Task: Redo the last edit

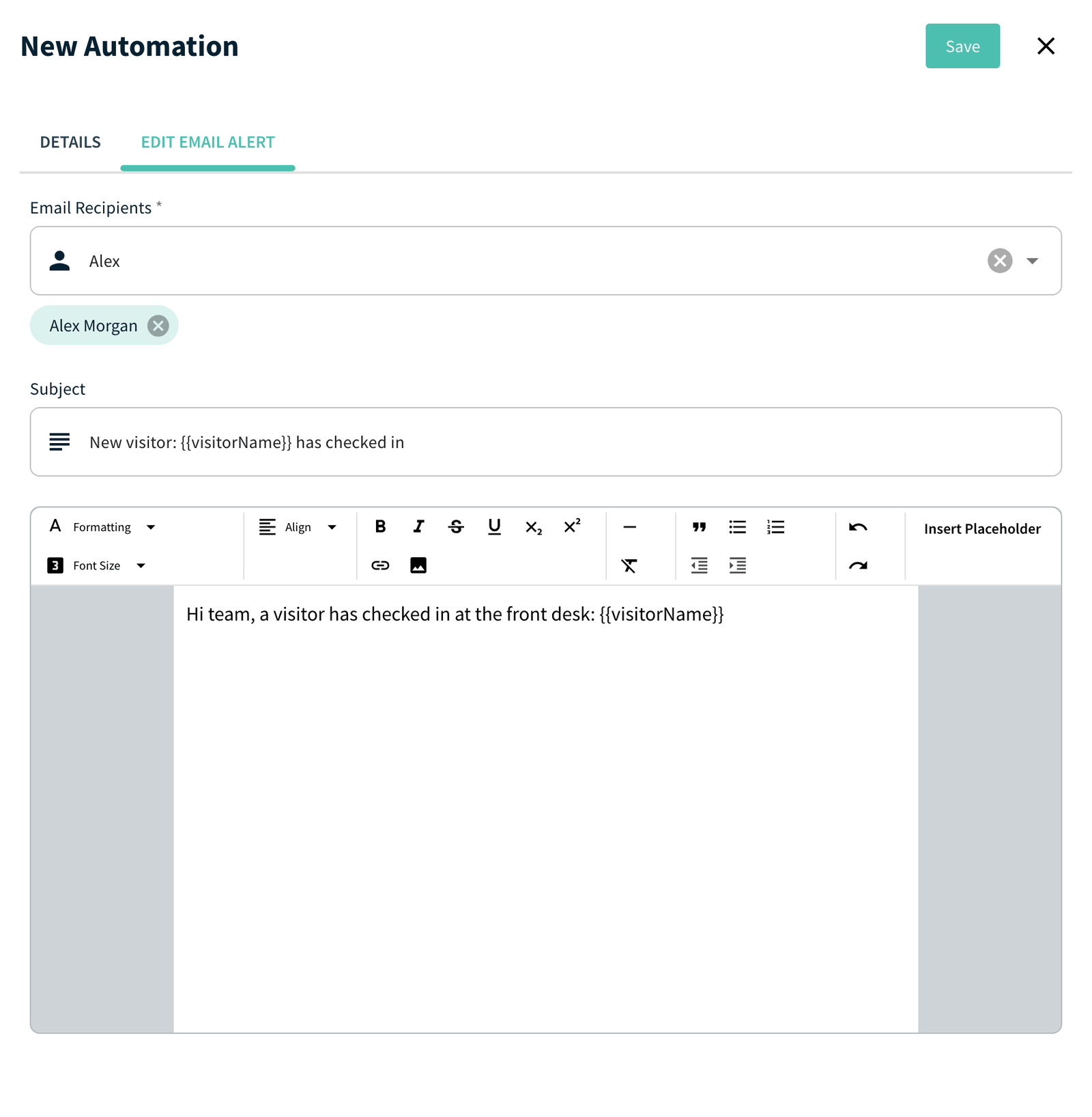Action: coord(858,565)
